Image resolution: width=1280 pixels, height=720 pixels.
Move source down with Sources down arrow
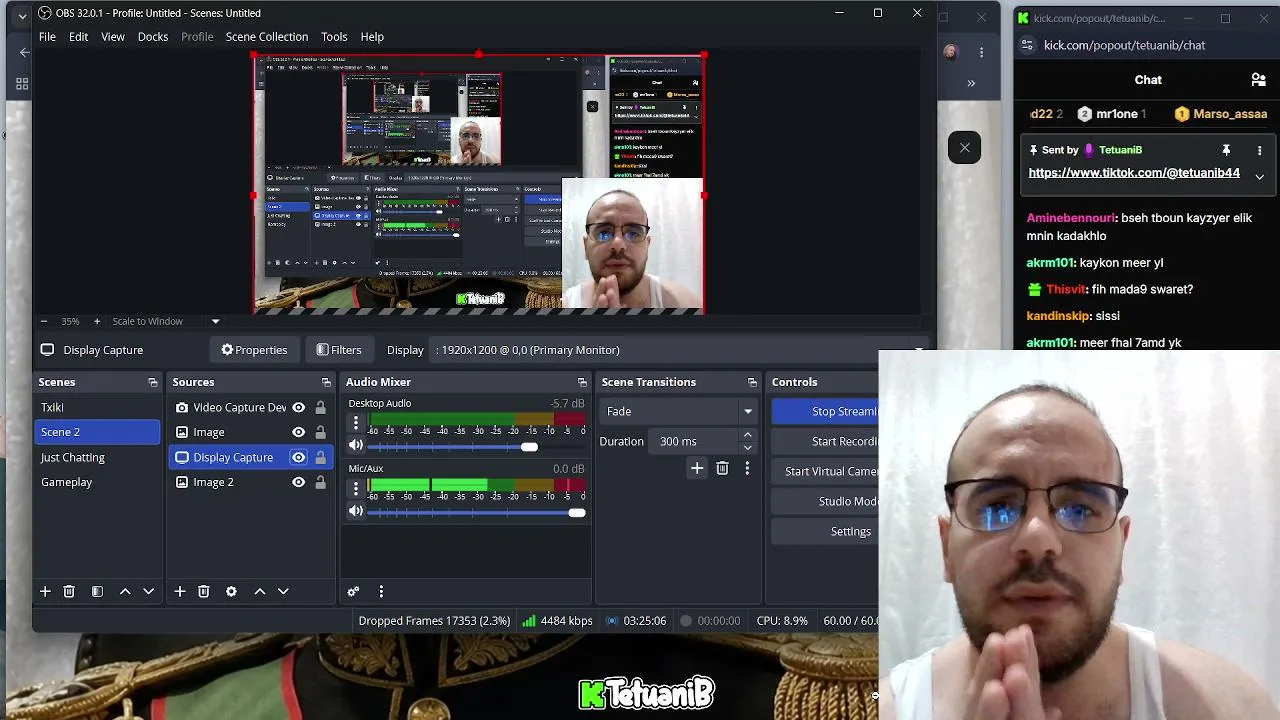tap(283, 591)
